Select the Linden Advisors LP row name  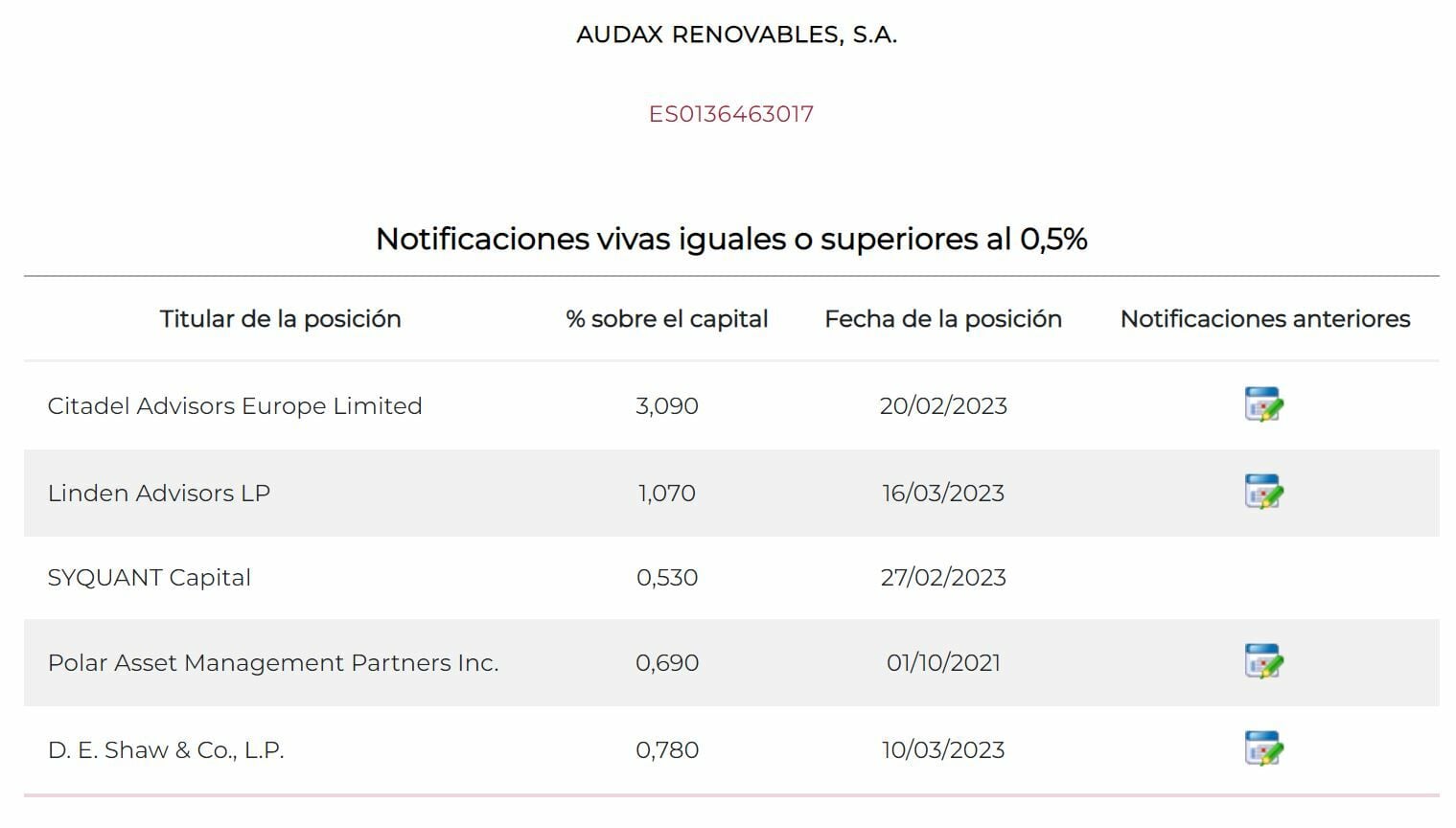tap(159, 494)
